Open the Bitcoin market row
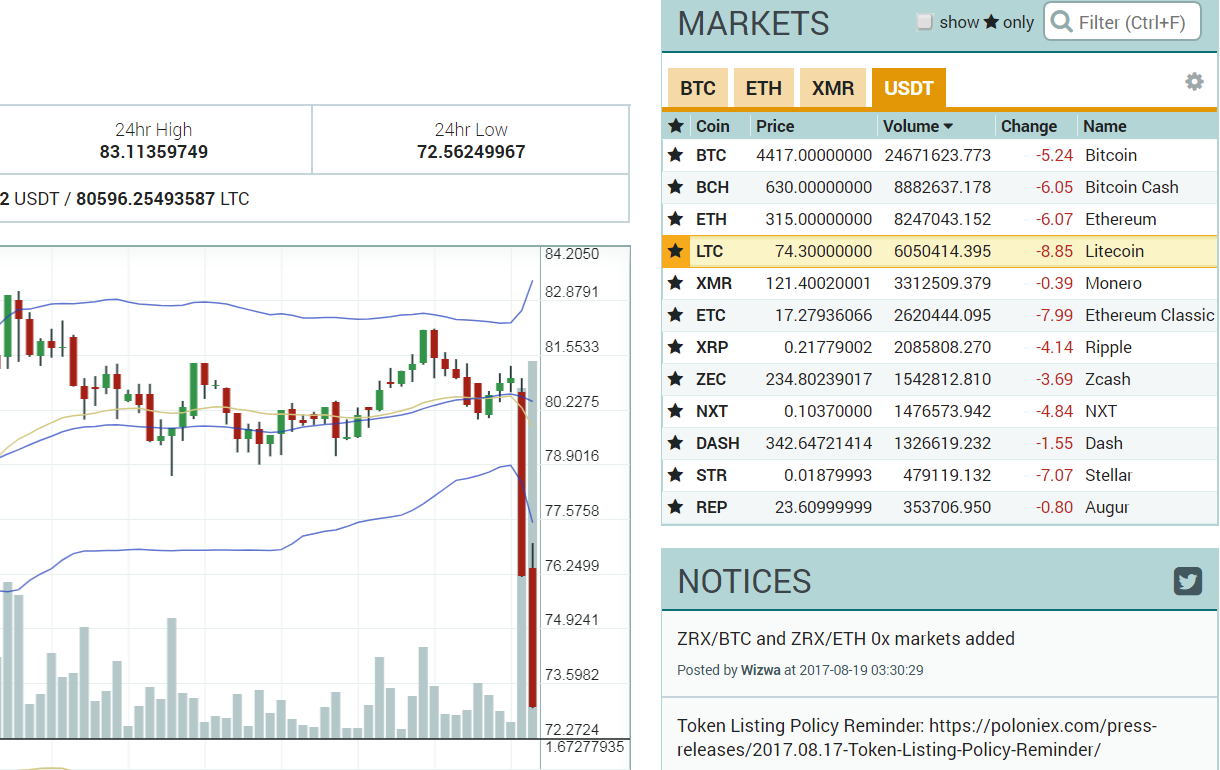 940,155
